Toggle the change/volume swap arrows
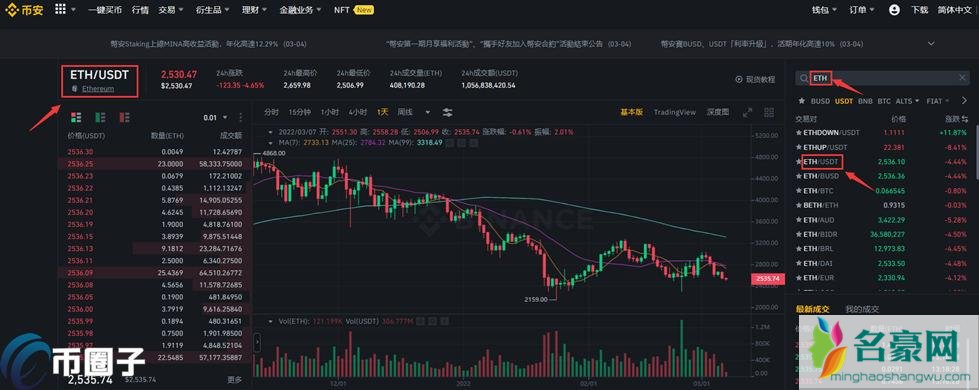The width and height of the screenshot is (979, 390). (x=965, y=119)
